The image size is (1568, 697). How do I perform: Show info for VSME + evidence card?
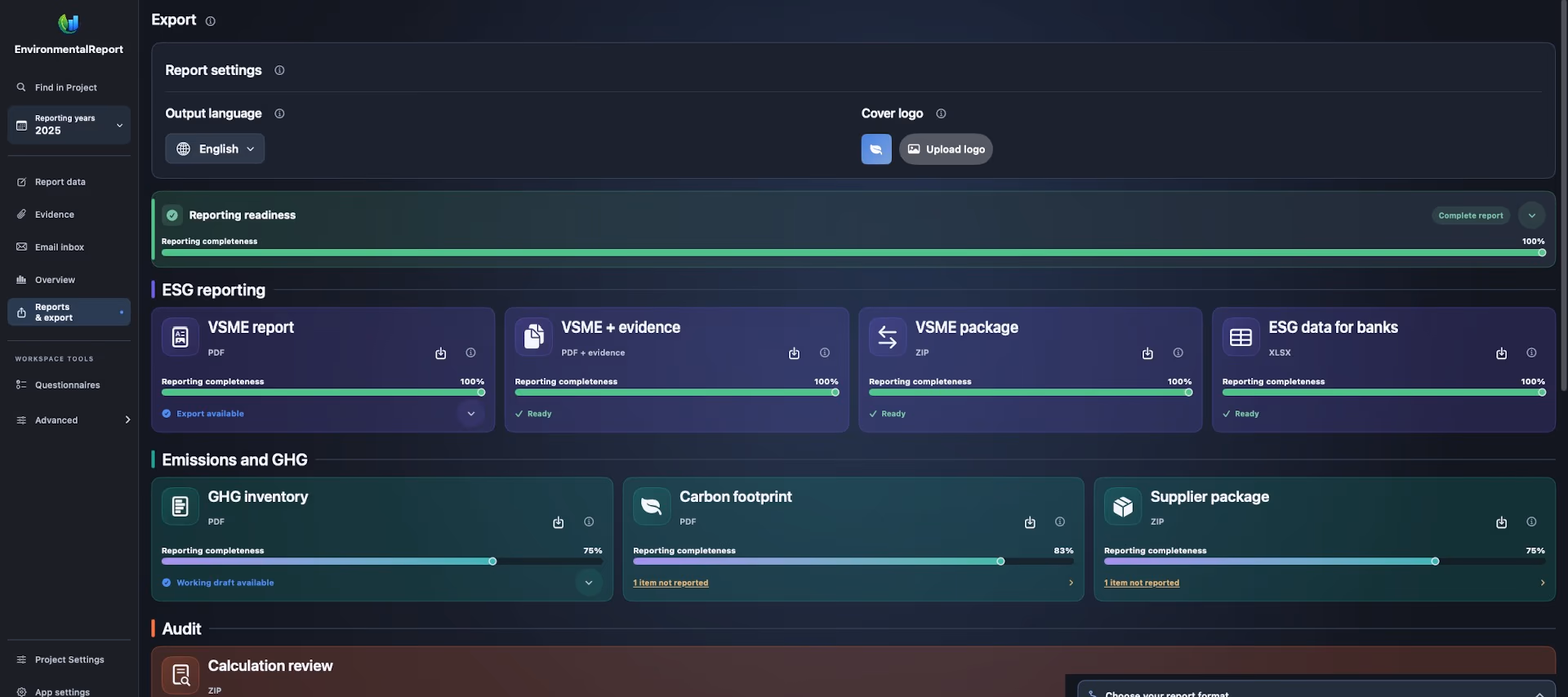click(825, 353)
